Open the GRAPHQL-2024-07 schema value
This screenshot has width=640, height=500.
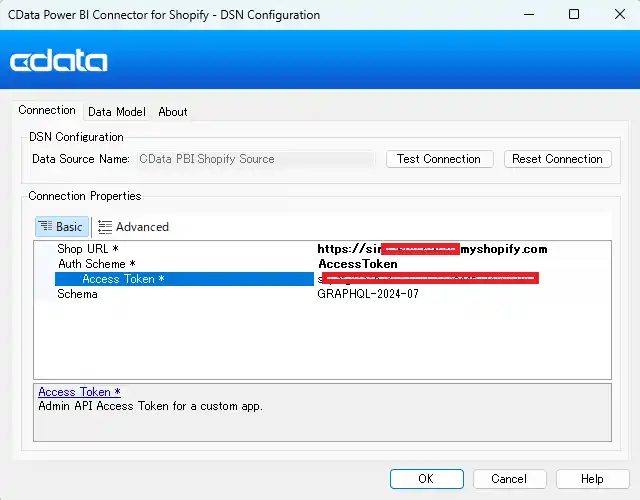(368, 294)
